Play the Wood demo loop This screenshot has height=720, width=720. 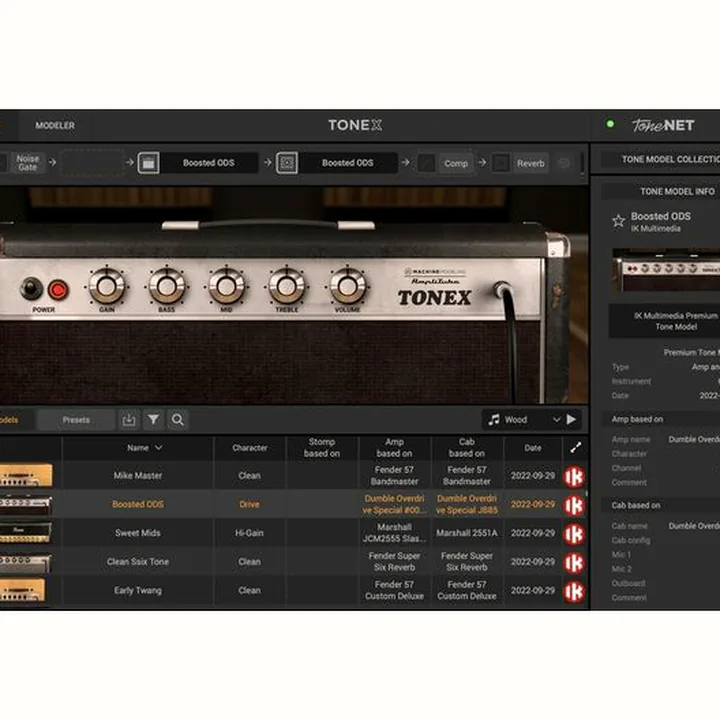tap(571, 420)
